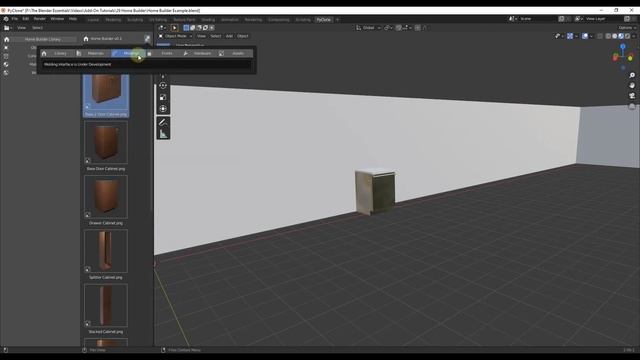Viewport: 640px width, 360px height.
Task: Select the Measure ruler tool
Action: [x=163, y=134]
